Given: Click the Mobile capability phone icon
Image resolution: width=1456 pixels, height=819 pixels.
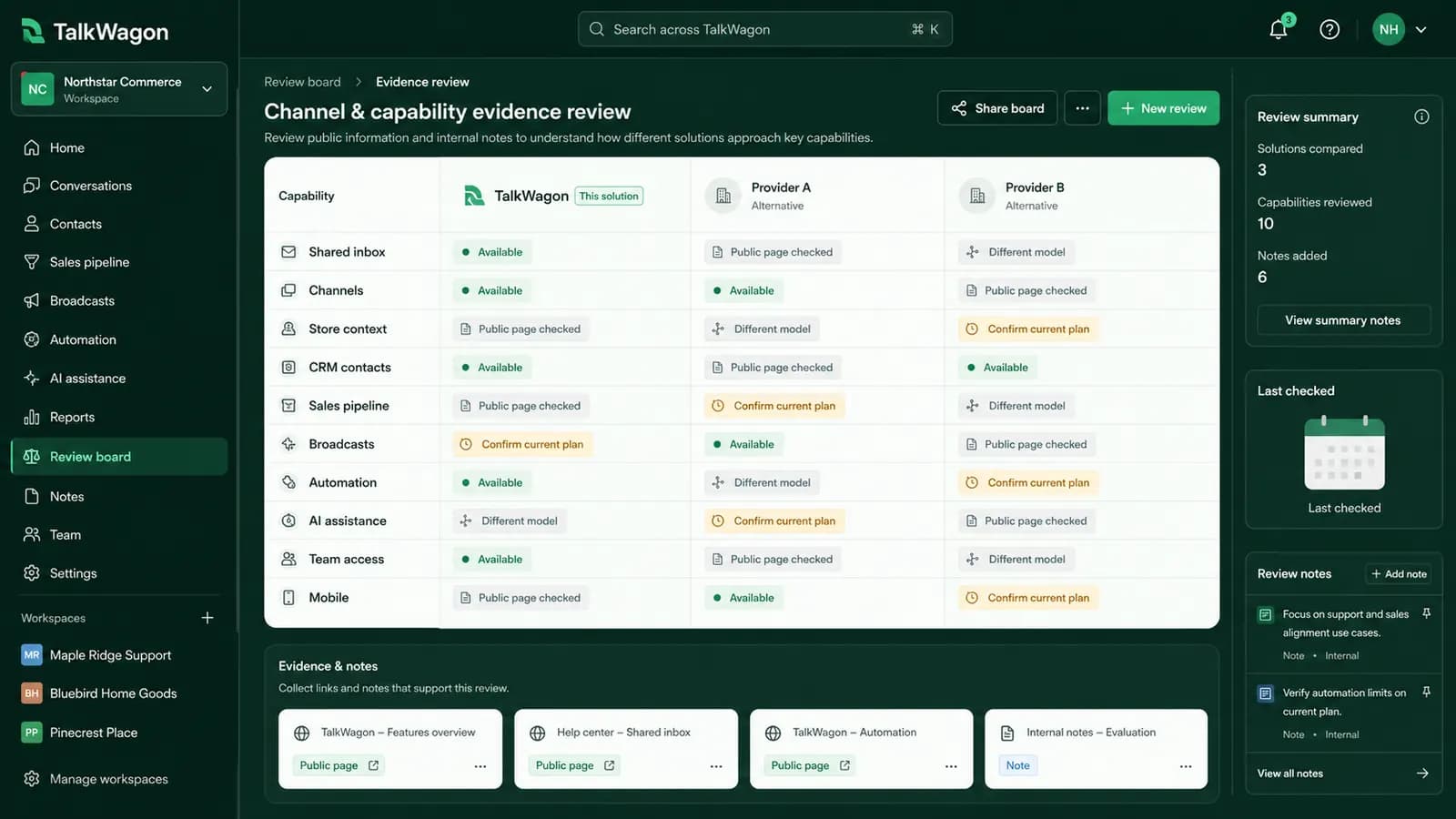Looking at the screenshot, I should 288,598.
